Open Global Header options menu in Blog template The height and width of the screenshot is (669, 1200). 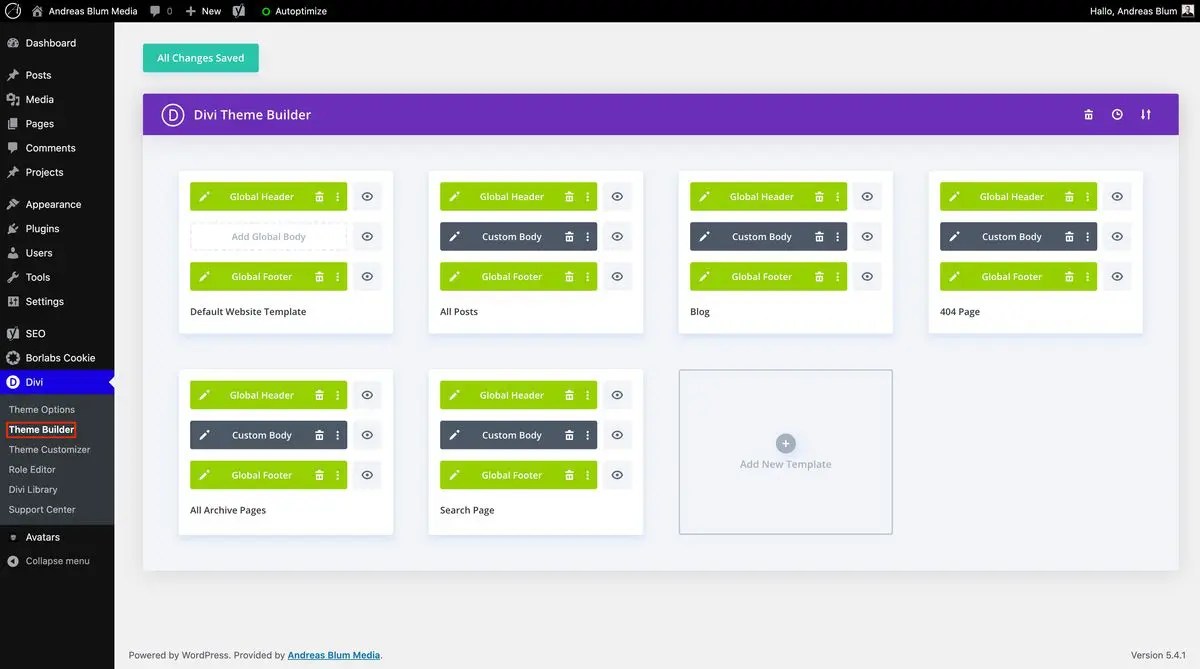click(838, 197)
